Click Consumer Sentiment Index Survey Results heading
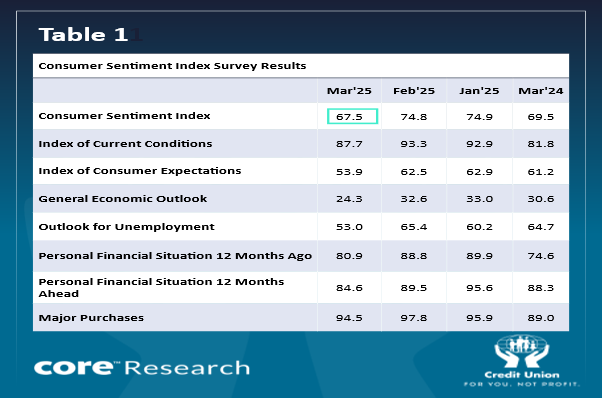 (172, 66)
